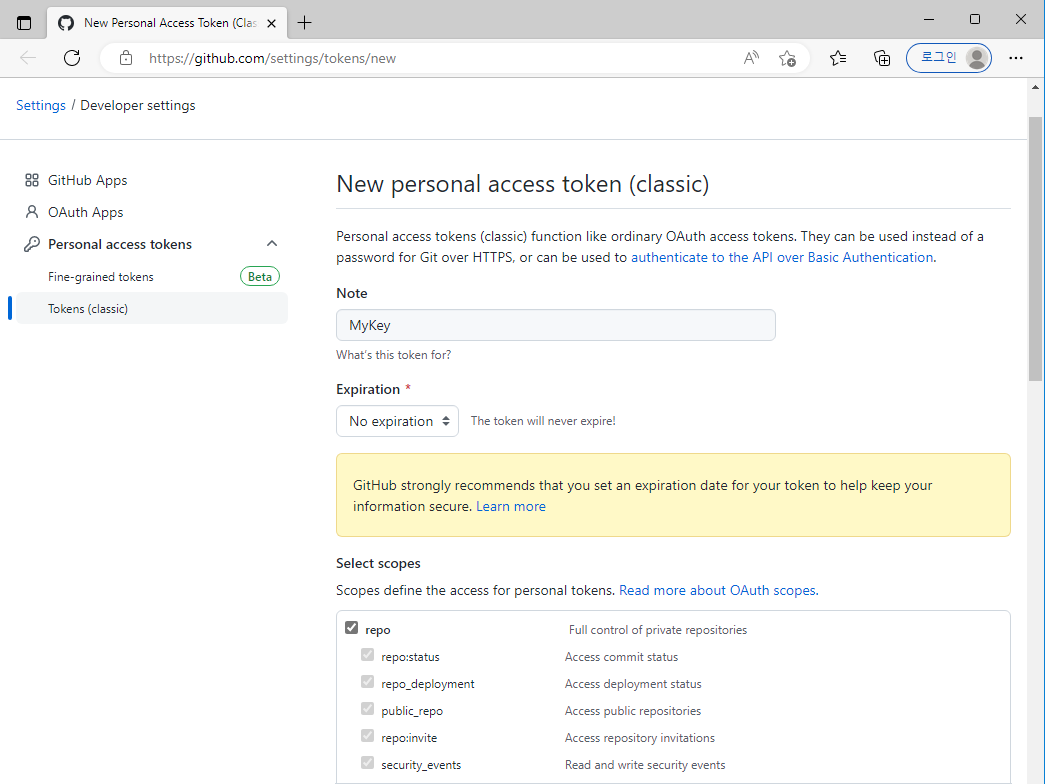Go to Settings breadcrumb link
1045x784 pixels.
point(41,105)
